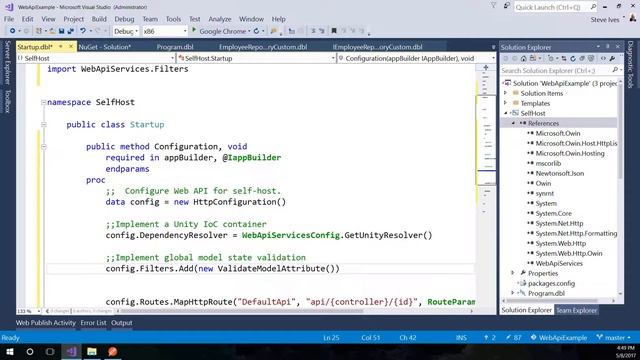Image resolution: width=640 pixels, height=360 pixels.
Task: Open the Output panel
Action: (x=122, y=322)
